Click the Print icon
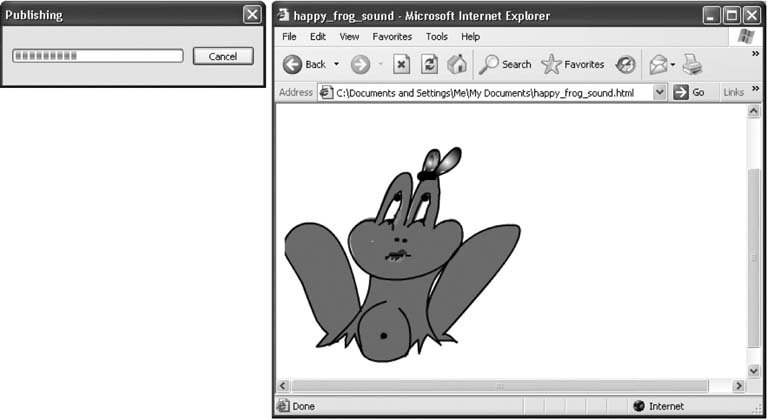Viewport: 768px width, 420px height. [692, 64]
